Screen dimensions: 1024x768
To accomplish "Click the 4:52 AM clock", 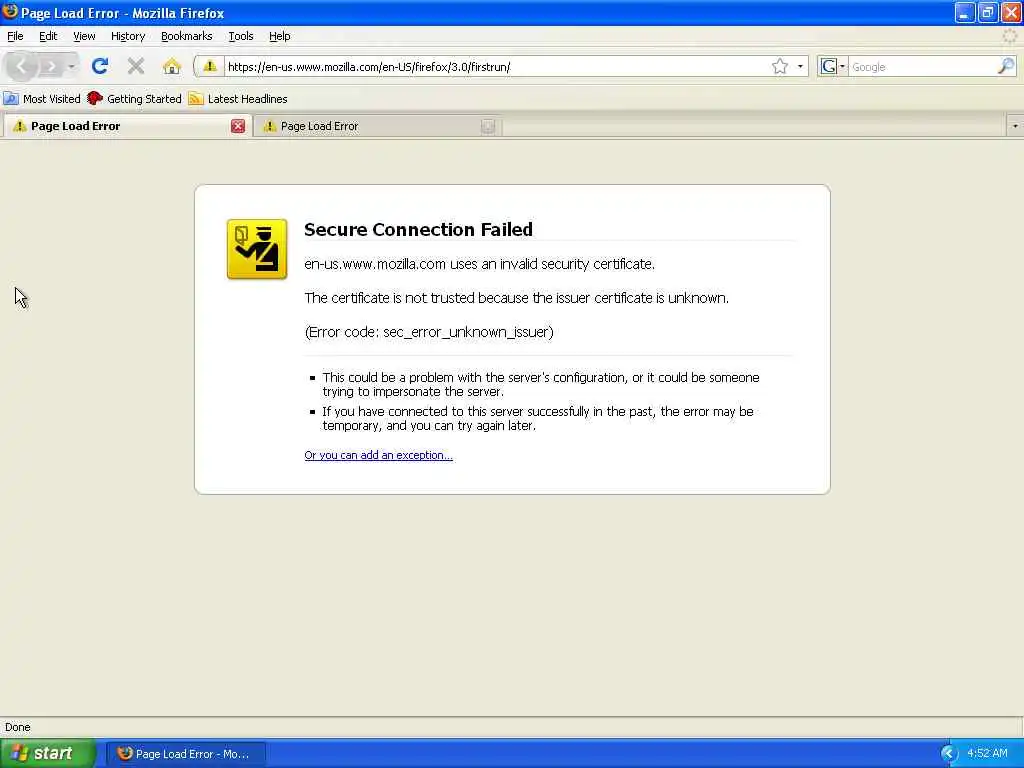I will (987, 754).
